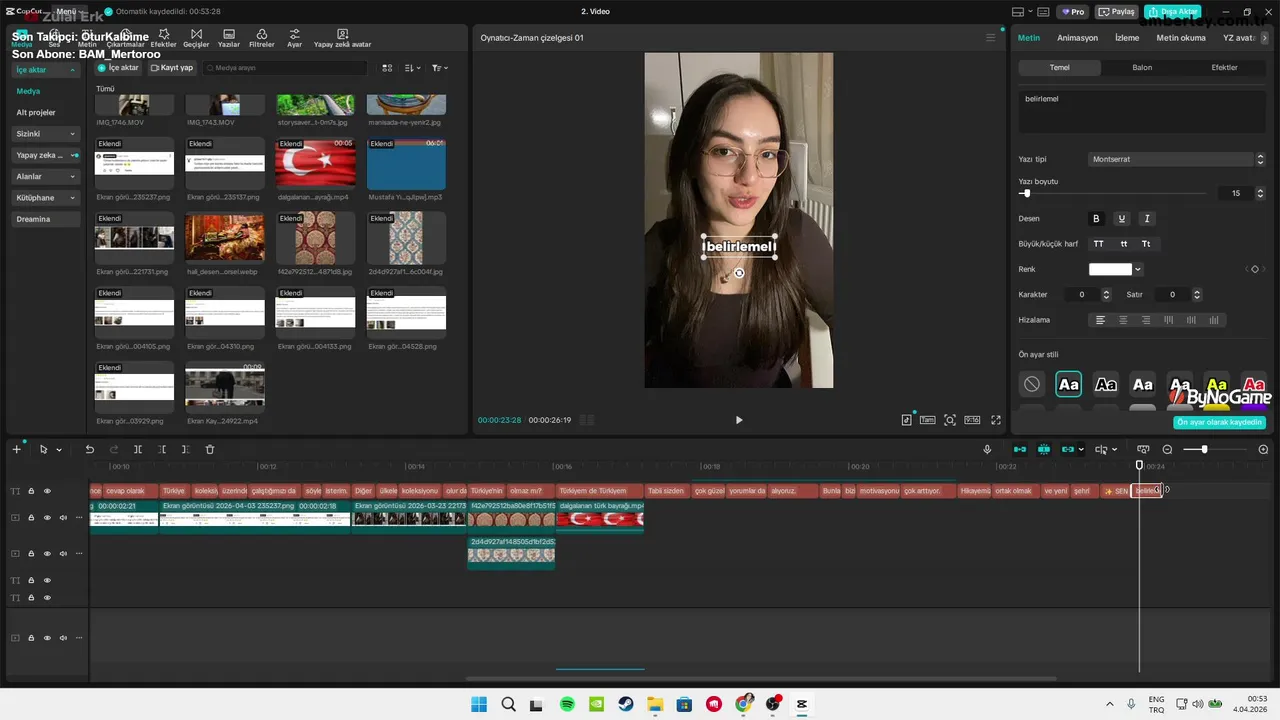This screenshot has width=1280, height=720.
Task: Click the timeline zoom in magnifier
Action: coord(1263,450)
